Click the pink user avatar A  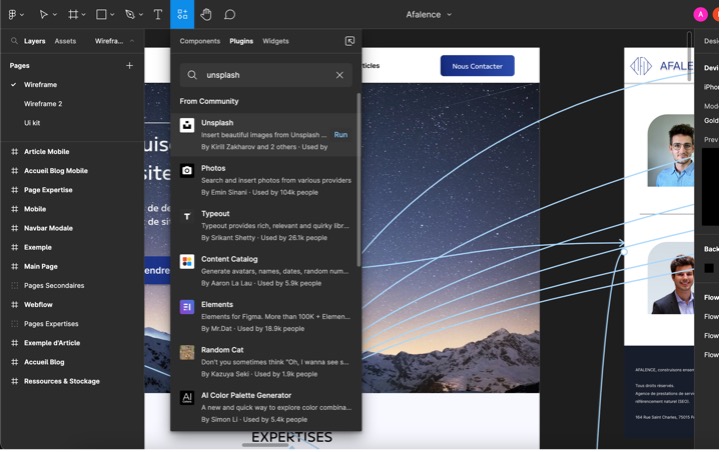(x=701, y=15)
